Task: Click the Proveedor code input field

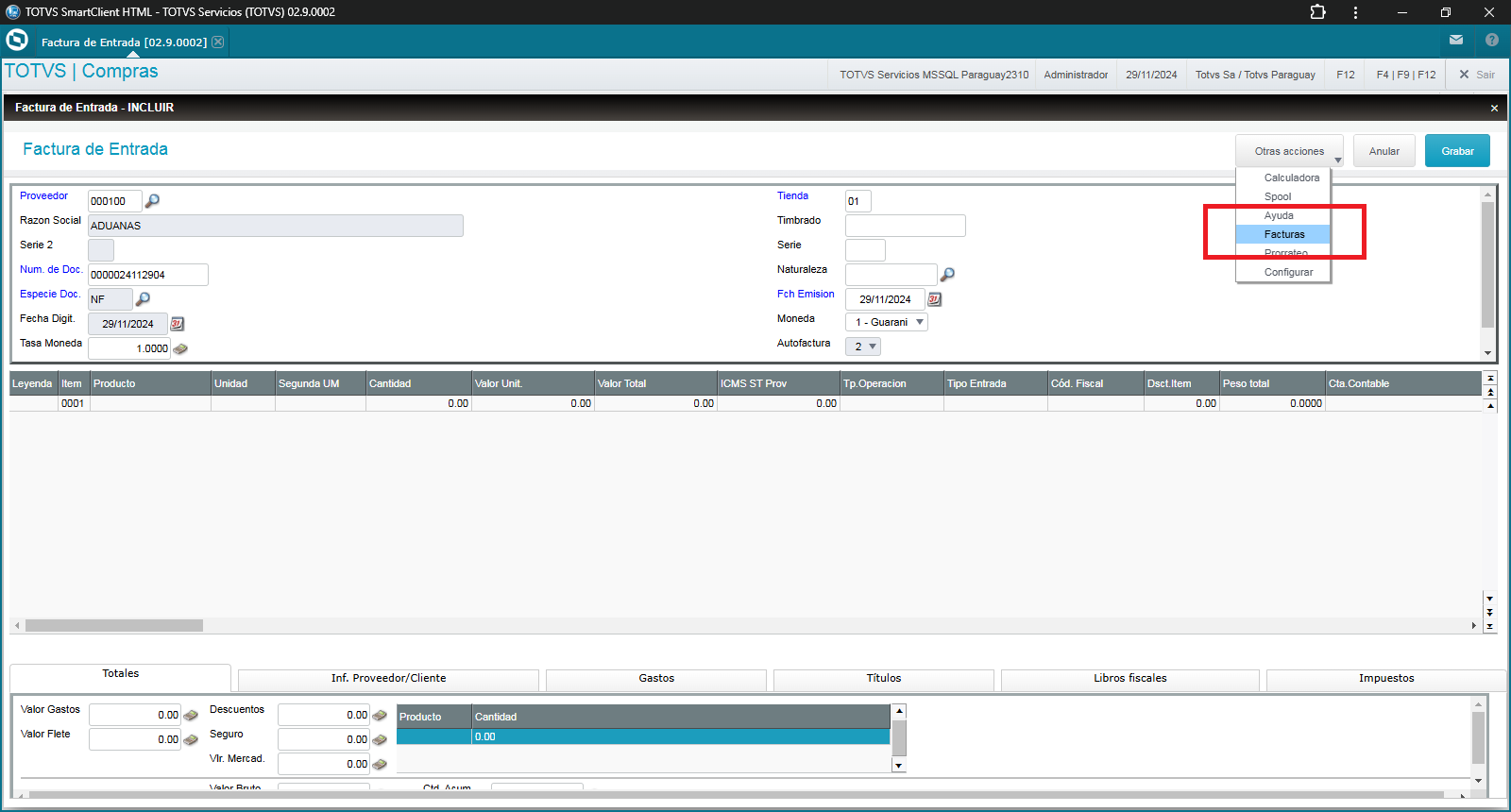Action: pyautogui.click(x=114, y=201)
